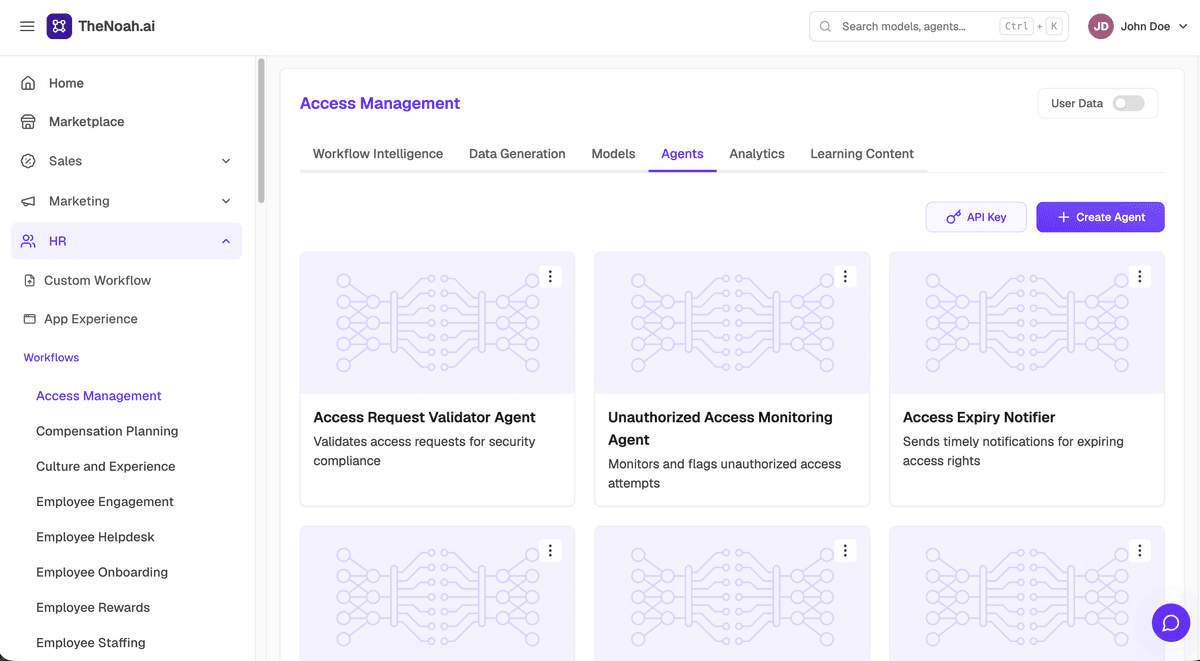Click Unauthorized Access Monitoring Agent title
The width and height of the screenshot is (1200, 661).
point(720,428)
